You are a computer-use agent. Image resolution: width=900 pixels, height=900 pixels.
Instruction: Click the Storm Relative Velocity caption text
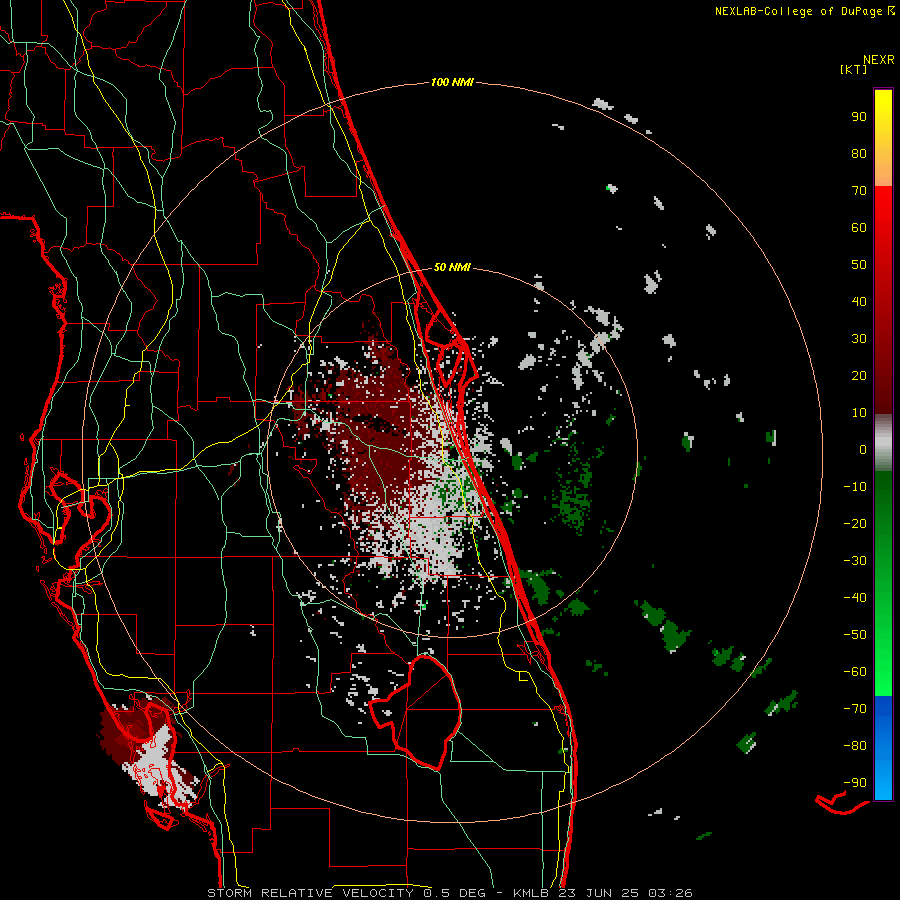pyautogui.click(x=449, y=893)
